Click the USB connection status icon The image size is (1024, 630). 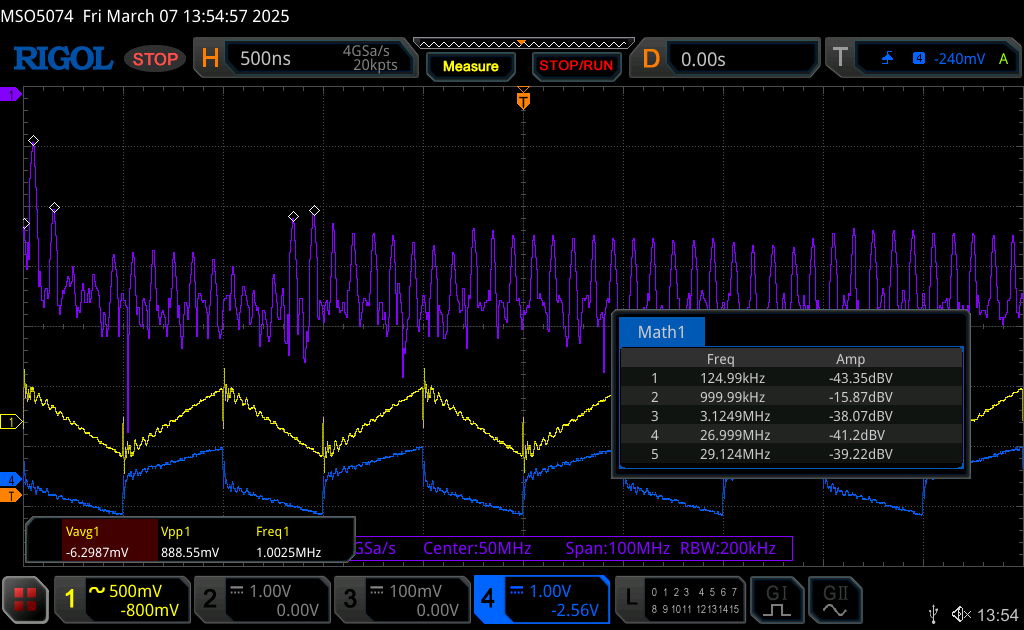tap(933, 613)
